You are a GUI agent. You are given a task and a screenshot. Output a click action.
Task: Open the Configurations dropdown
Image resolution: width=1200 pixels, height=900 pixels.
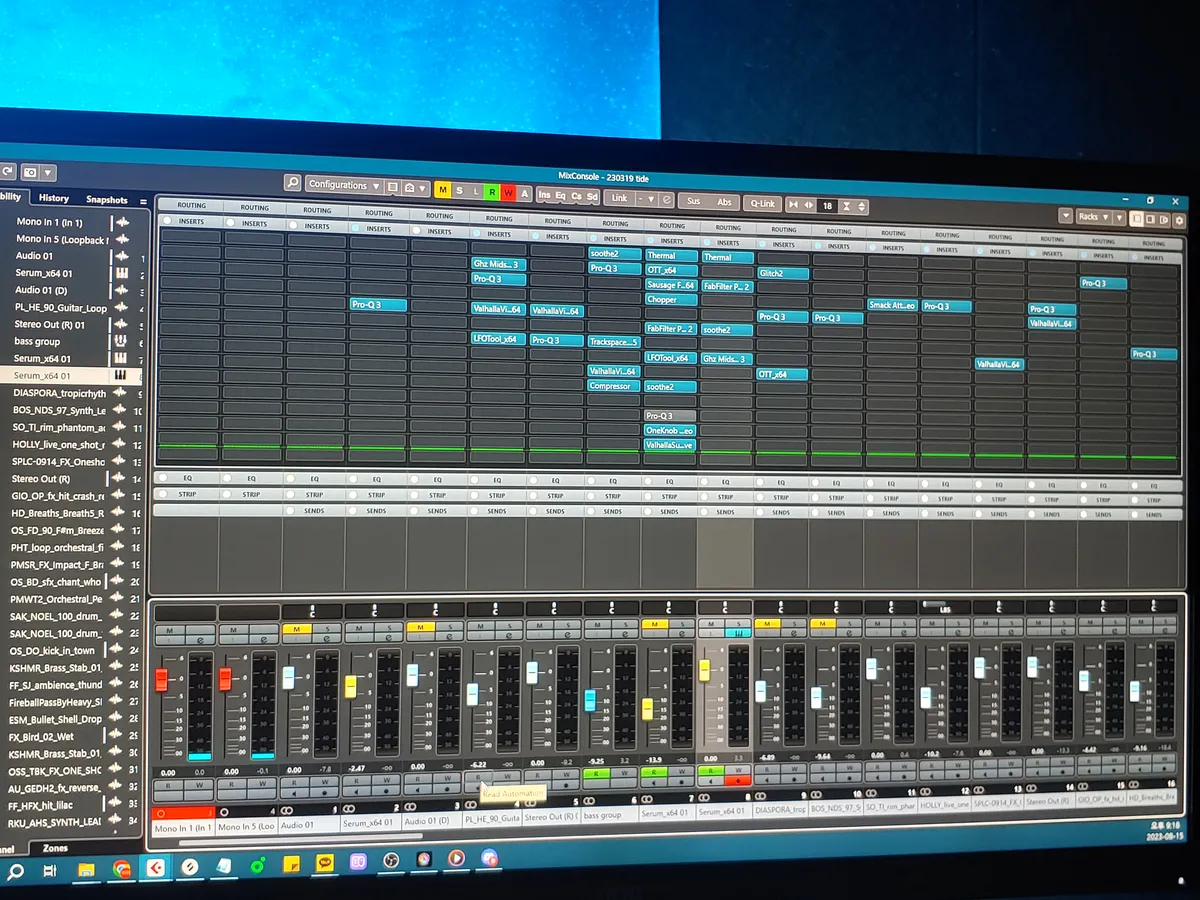pyautogui.click(x=344, y=185)
